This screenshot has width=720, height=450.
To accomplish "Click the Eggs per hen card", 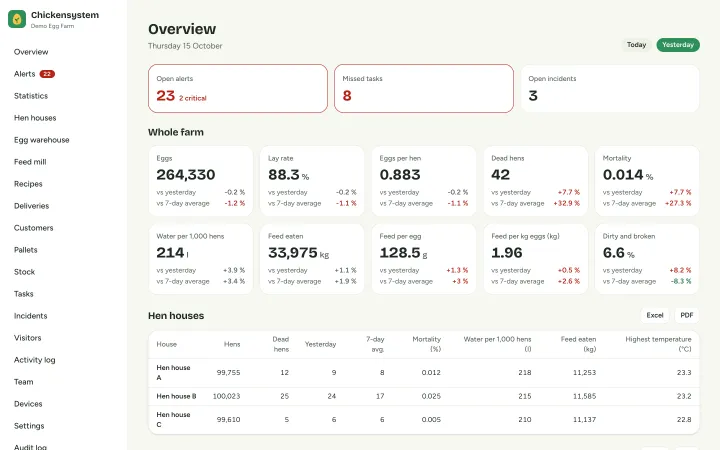I will 424,181.
